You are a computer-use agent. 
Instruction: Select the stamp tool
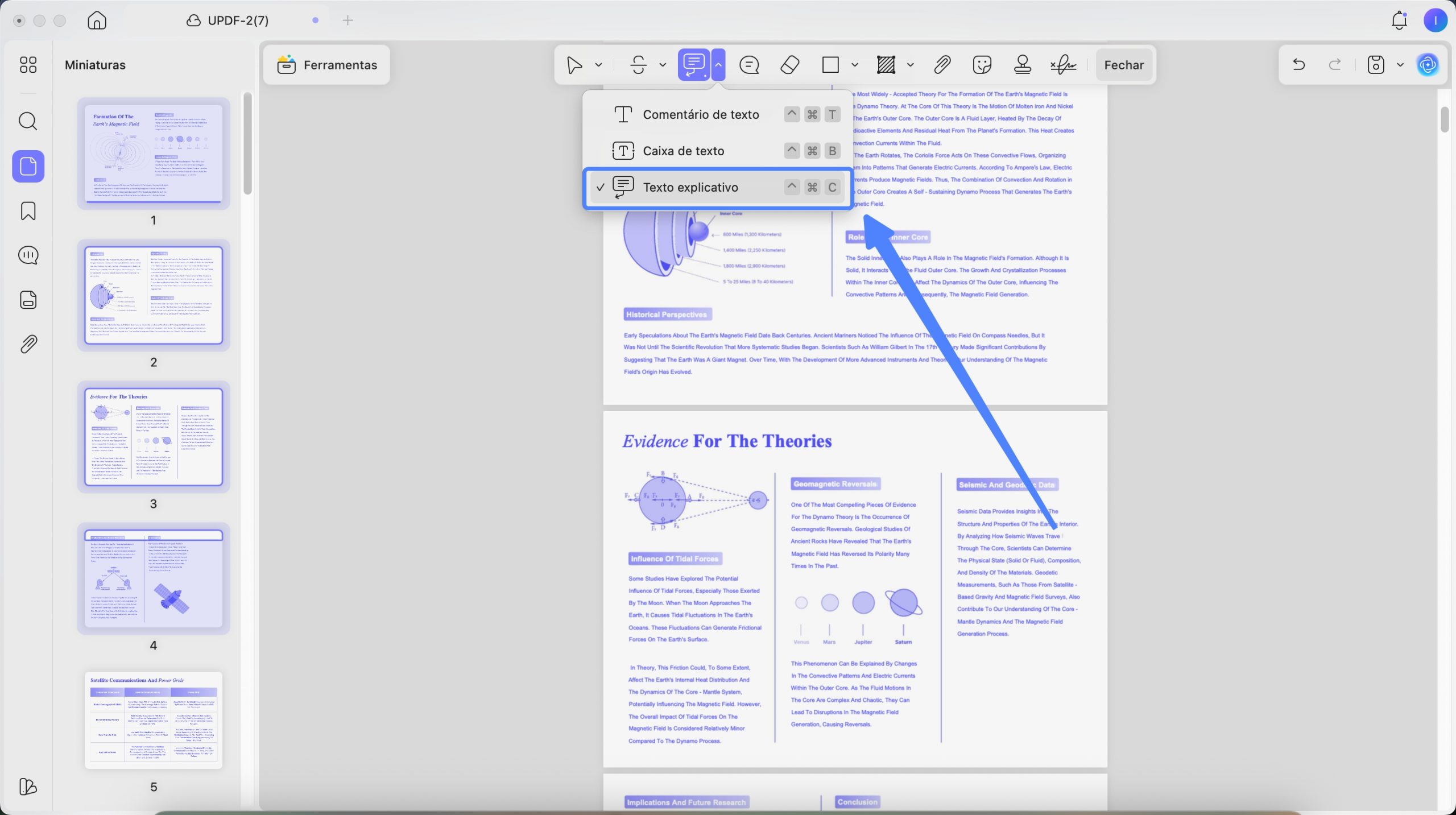pos(1023,65)
